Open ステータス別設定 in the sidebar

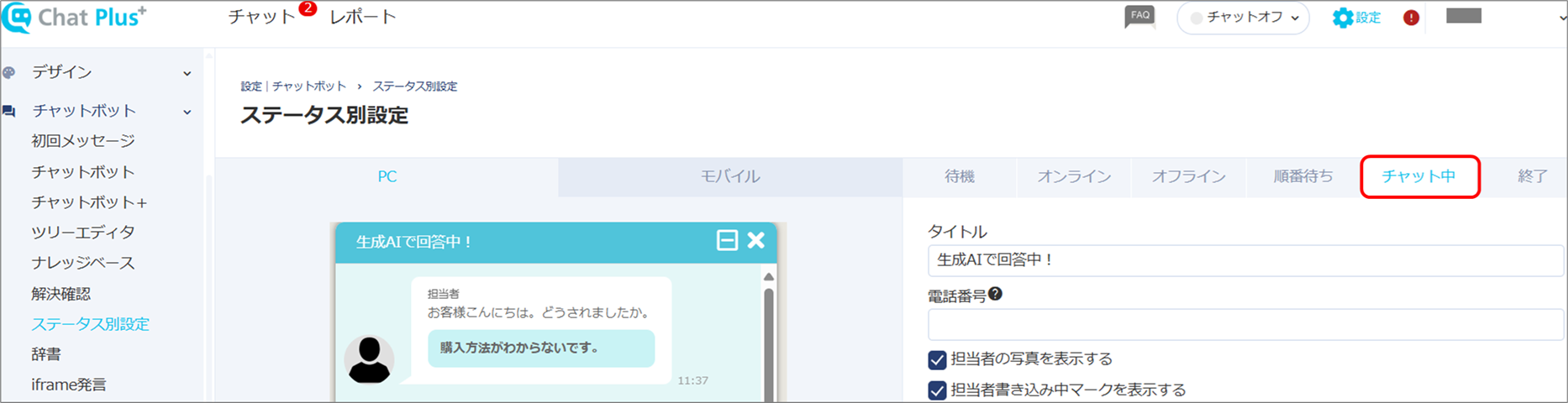[91, 324]
